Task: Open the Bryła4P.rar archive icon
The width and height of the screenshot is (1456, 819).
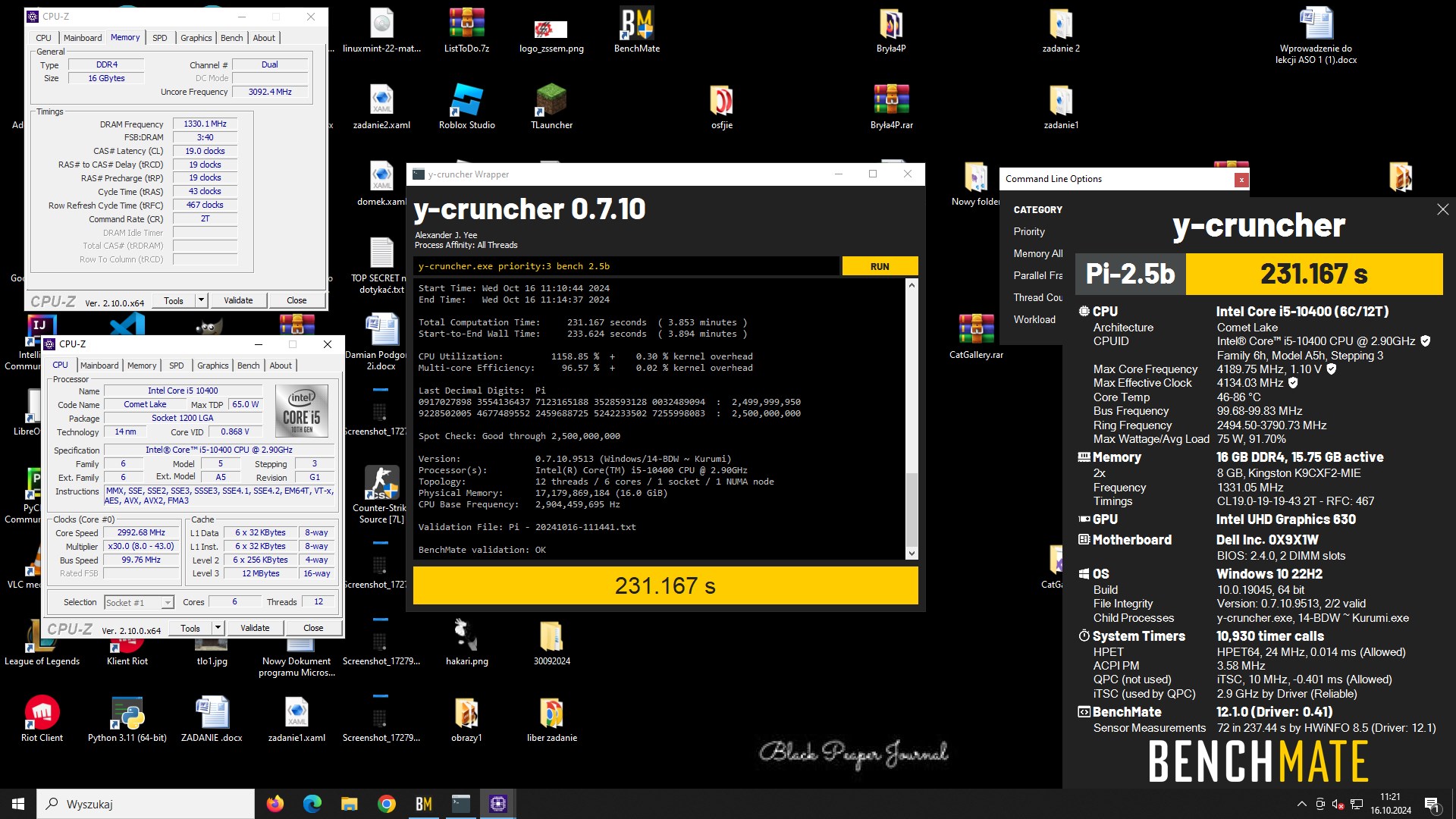Action: 891,107
